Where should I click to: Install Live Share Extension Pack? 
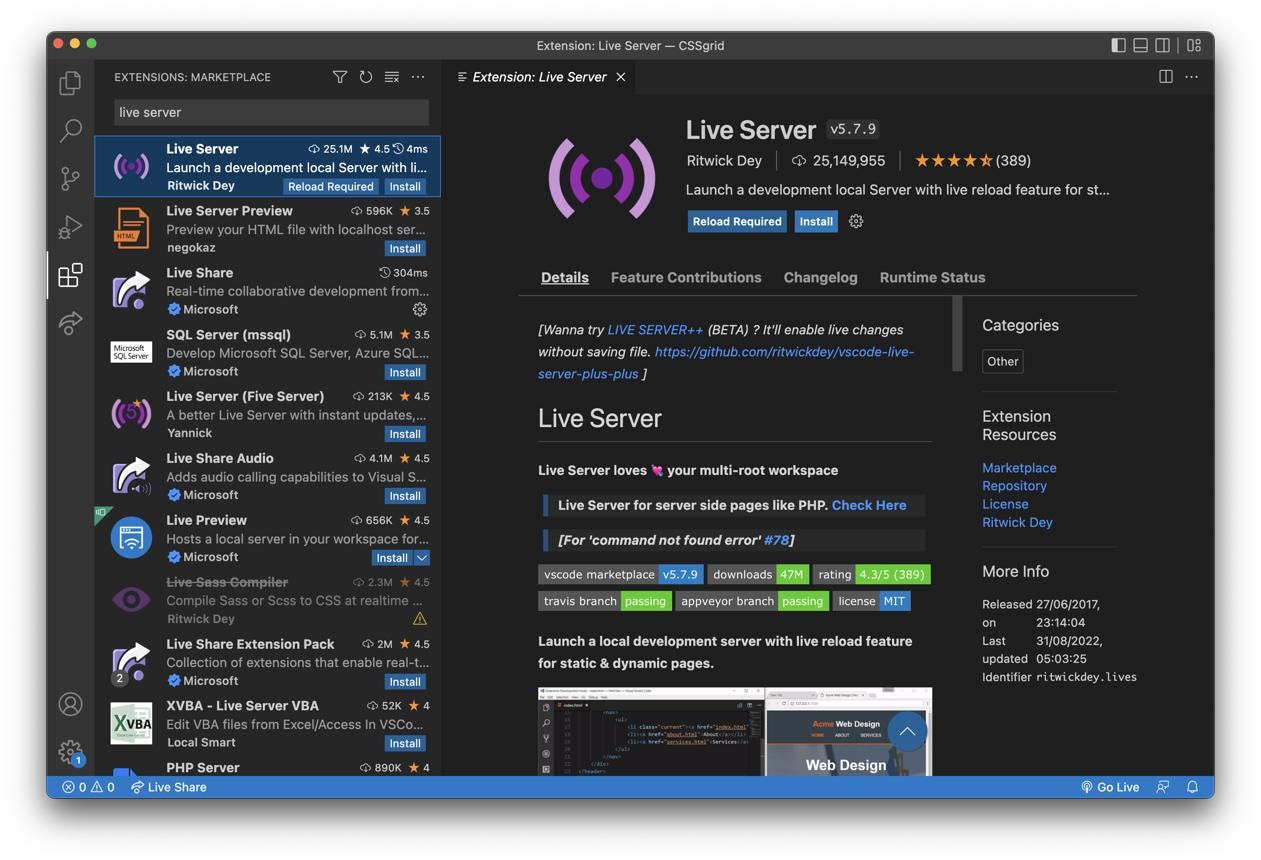click(405, 682)
